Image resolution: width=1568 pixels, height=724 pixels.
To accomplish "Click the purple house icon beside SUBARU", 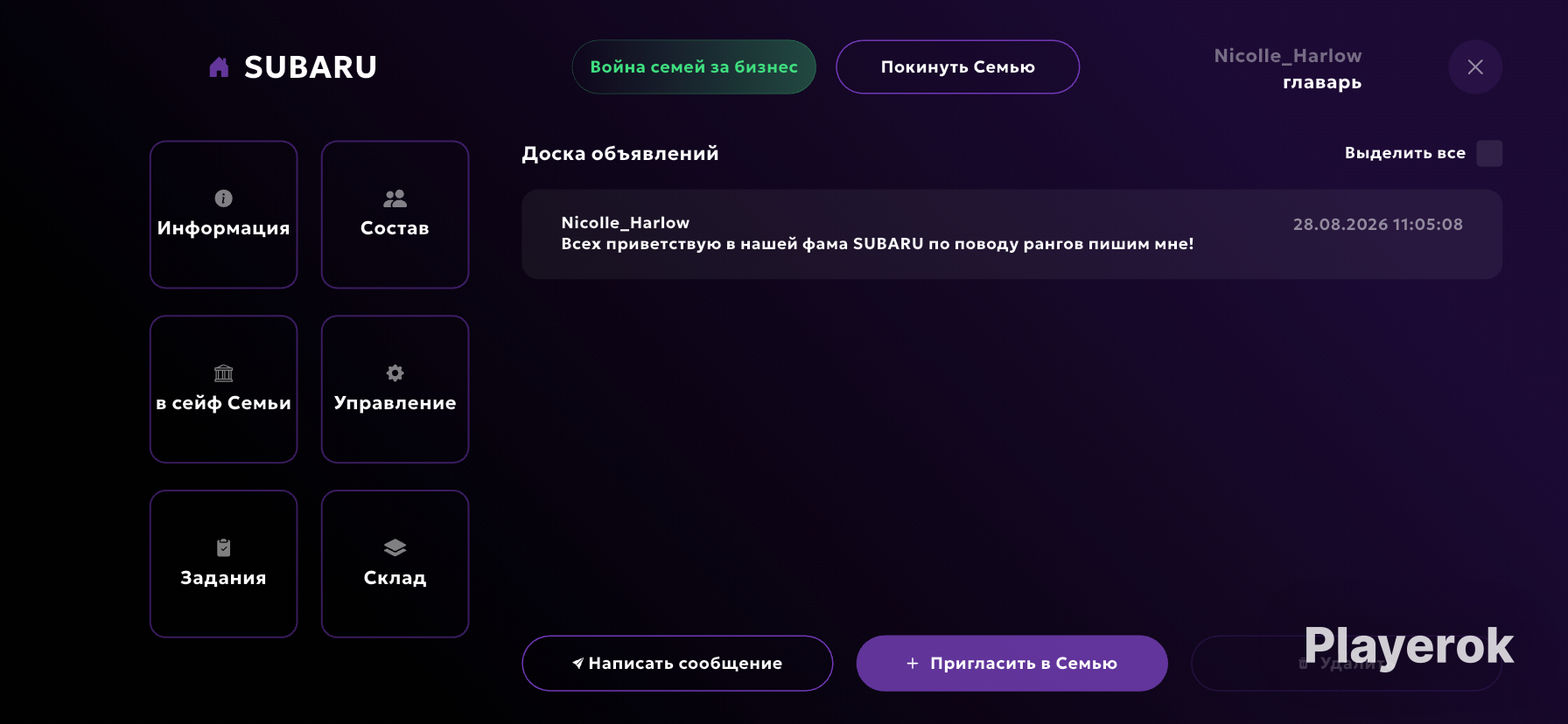I will point(219,67).
